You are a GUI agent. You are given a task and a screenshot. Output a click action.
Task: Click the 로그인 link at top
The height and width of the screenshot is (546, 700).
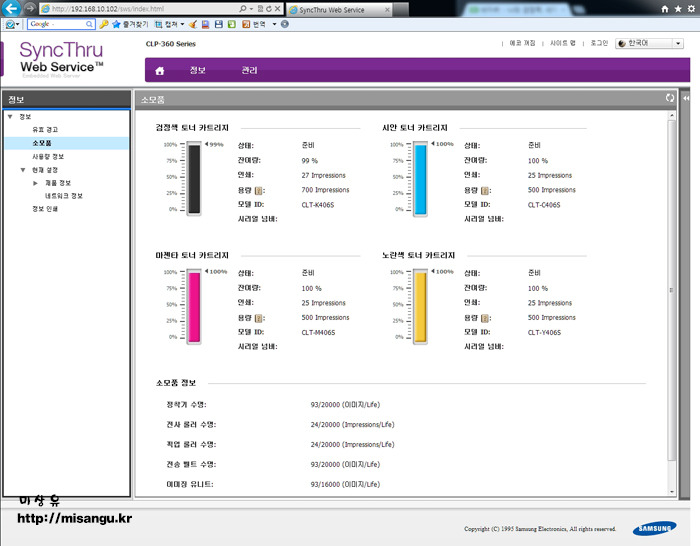pyautogui.click(x=599, y=43)
